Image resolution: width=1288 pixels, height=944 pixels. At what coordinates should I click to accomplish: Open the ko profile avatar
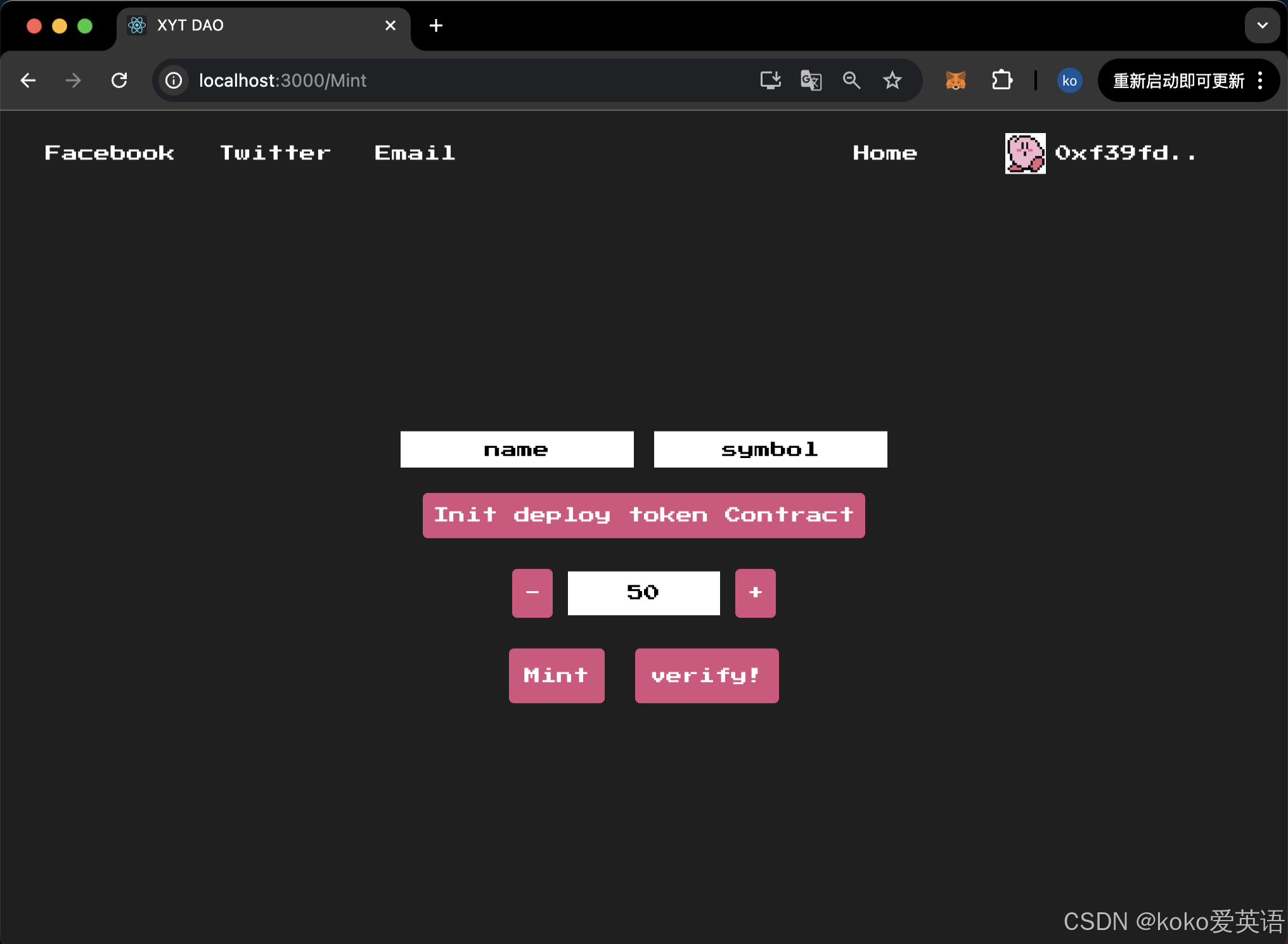1069,80
